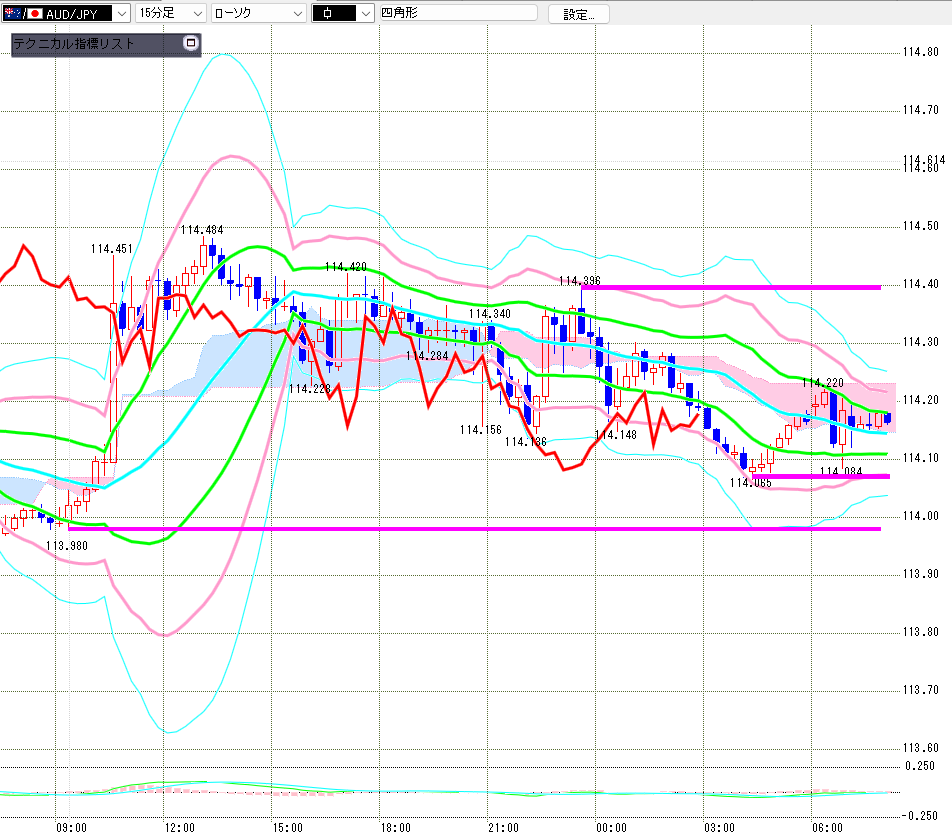The width and height of the screenshot is (952, 836).
Task: Click the 12:00 time axis label
Action: [180, 828]
